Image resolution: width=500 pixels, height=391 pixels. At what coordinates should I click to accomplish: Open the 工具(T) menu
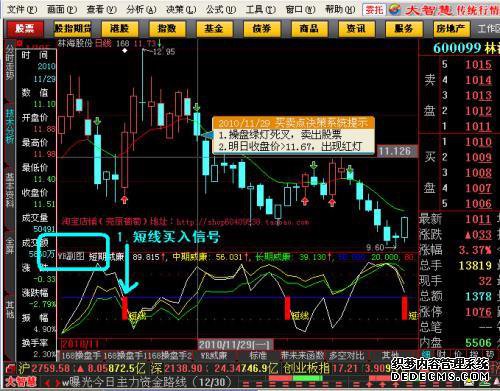coord(261,9)
